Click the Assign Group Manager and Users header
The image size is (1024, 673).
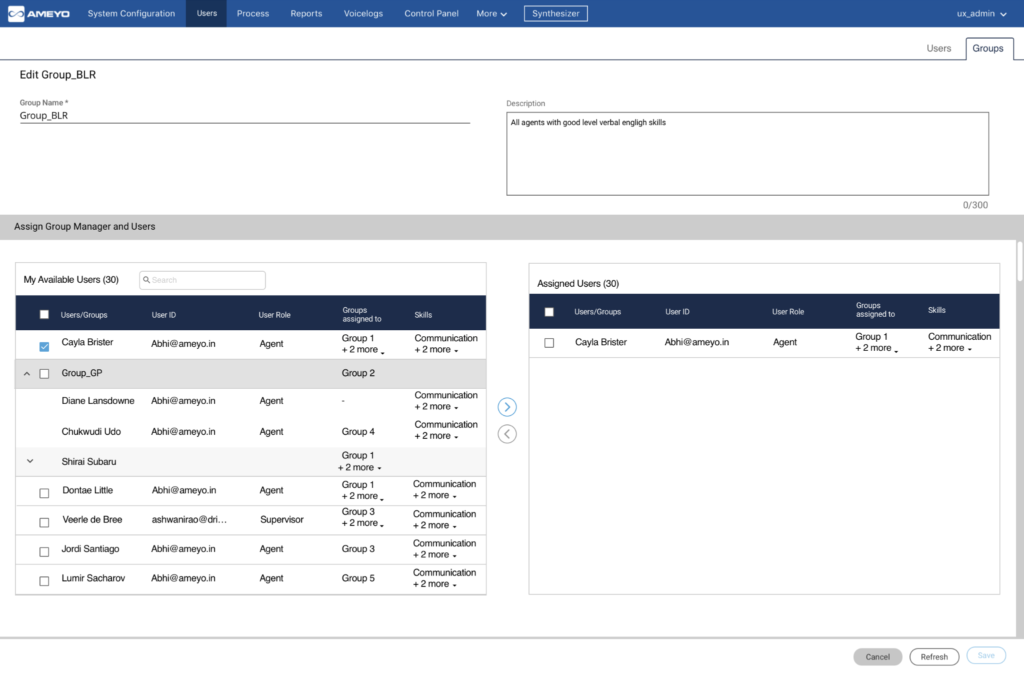(x=85, y=227)
